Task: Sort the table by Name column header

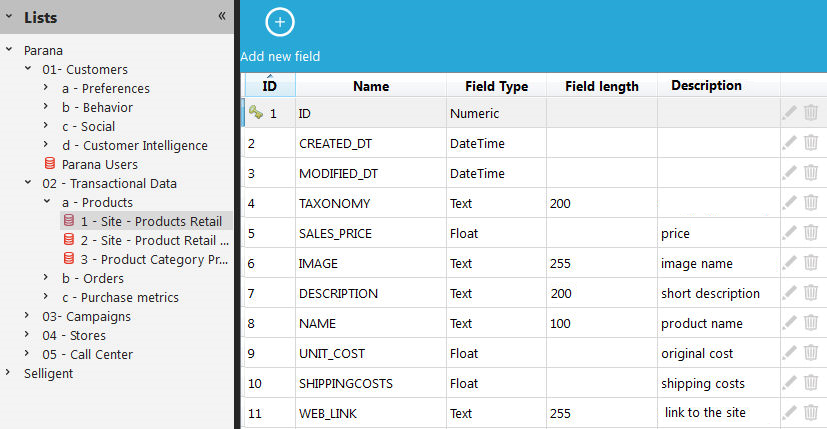Action: tap(371, 87)
